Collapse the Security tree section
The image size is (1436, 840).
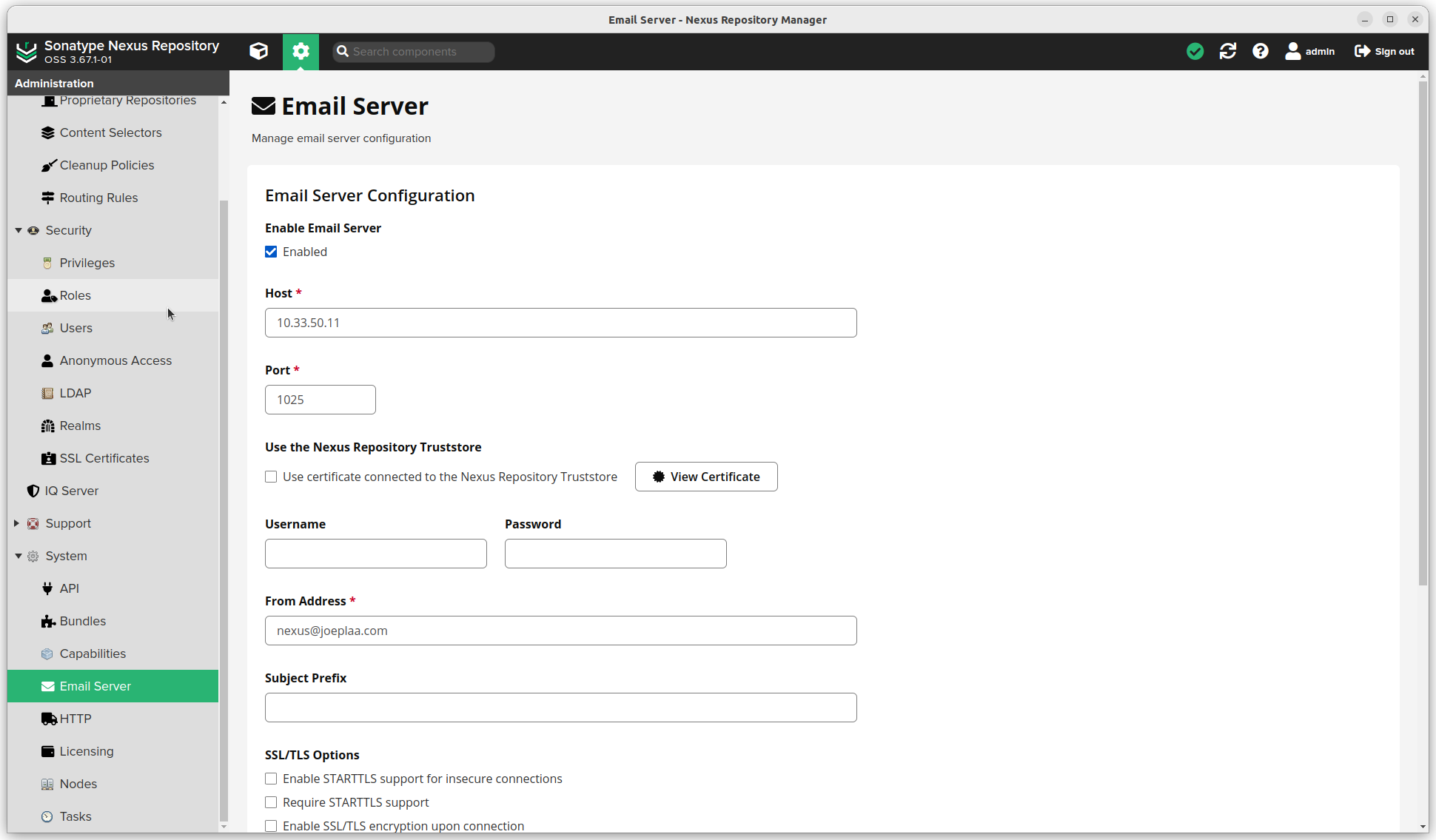click(19, 230)
